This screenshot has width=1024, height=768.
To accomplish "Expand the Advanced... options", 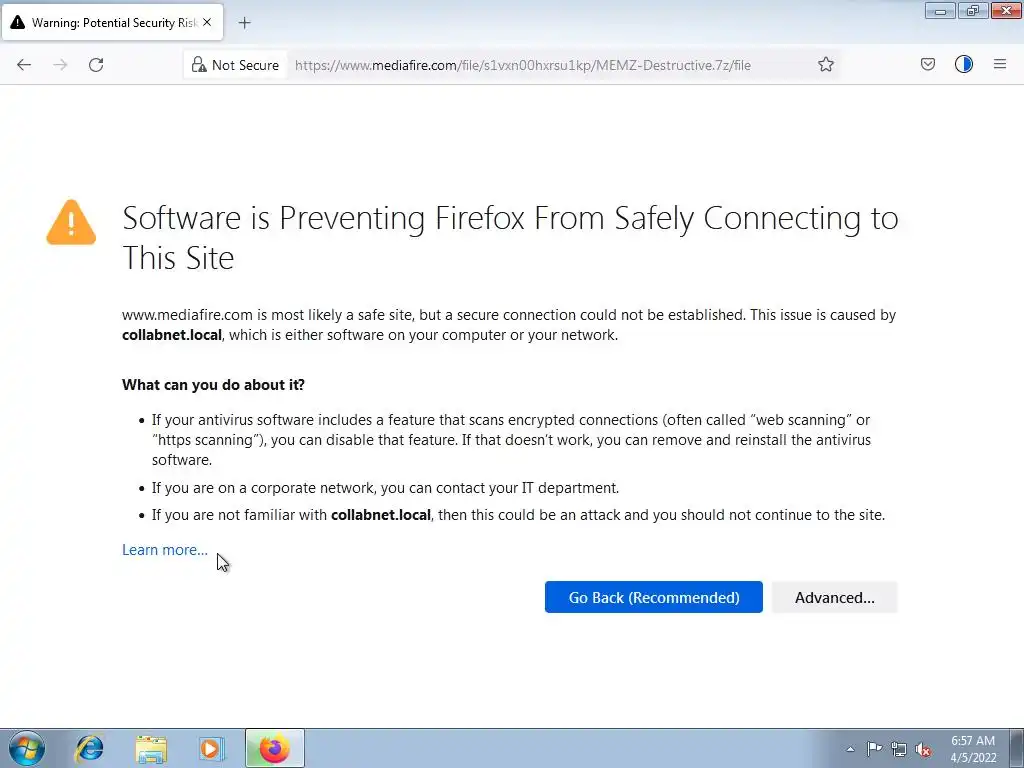I will coord(835,598).
